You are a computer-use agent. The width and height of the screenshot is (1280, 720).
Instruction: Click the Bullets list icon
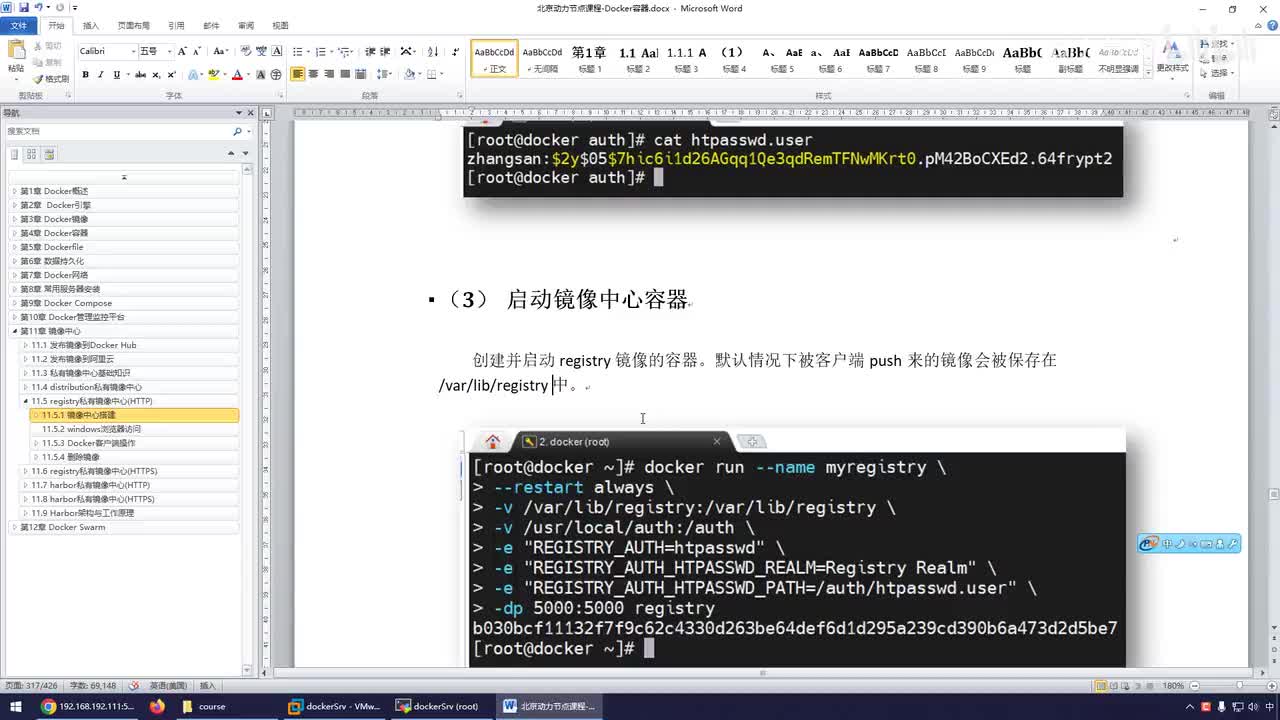pyautogui.click(x=298, y=51)
